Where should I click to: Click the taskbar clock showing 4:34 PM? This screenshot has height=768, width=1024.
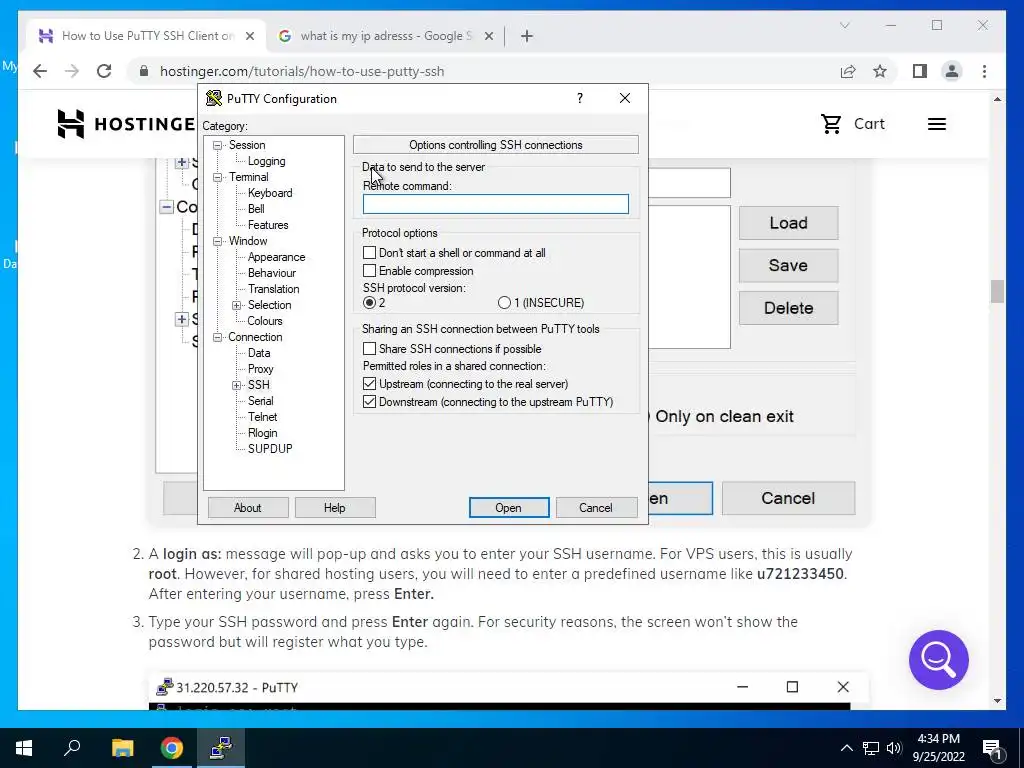(x=938, y=748)
